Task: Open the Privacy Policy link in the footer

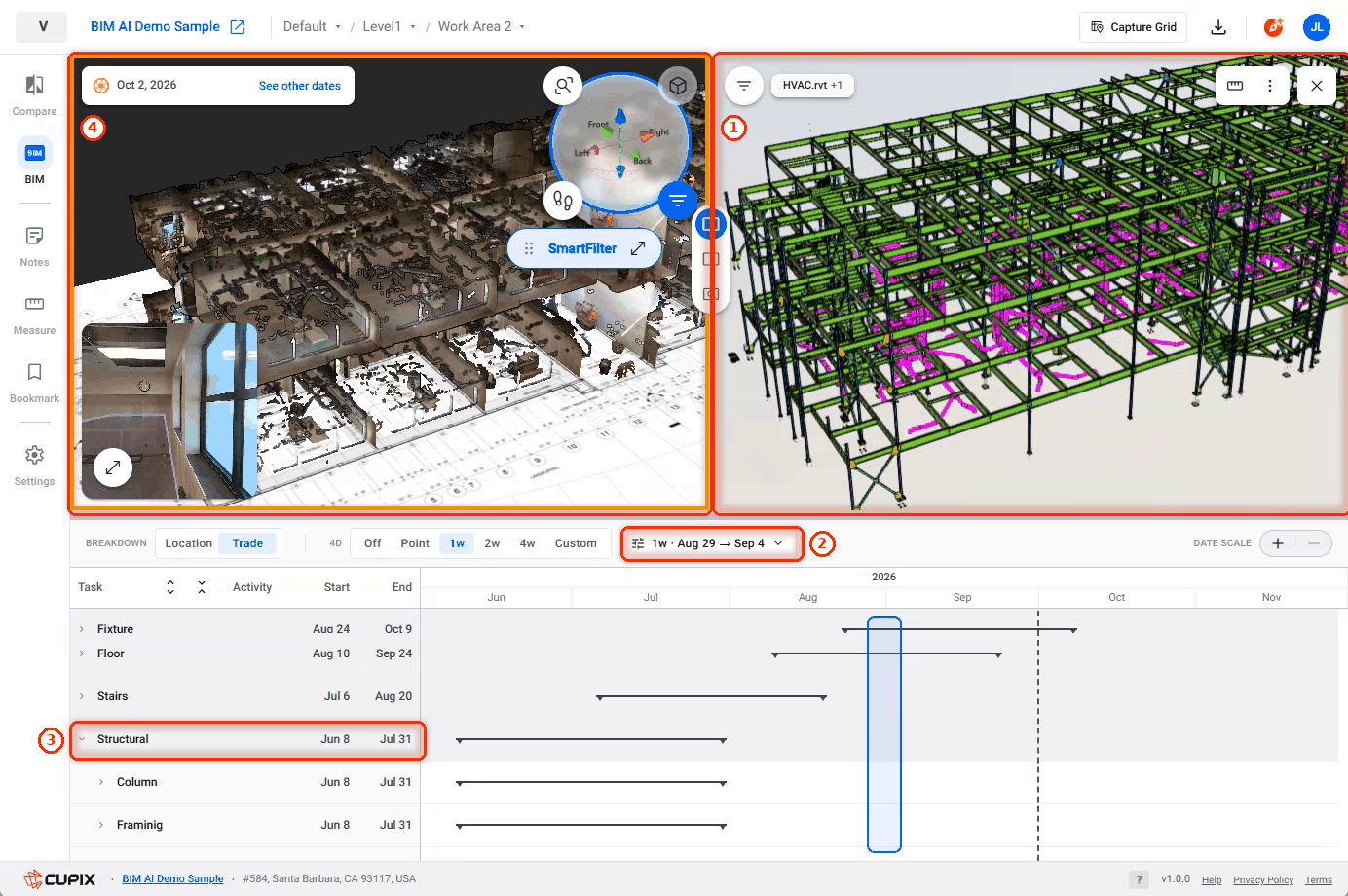Action: point(1263,880)
